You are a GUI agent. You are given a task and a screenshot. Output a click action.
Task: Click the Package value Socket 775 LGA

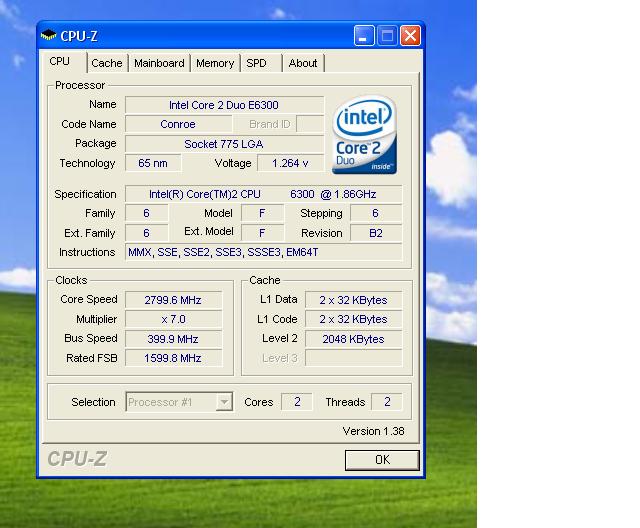224,144
